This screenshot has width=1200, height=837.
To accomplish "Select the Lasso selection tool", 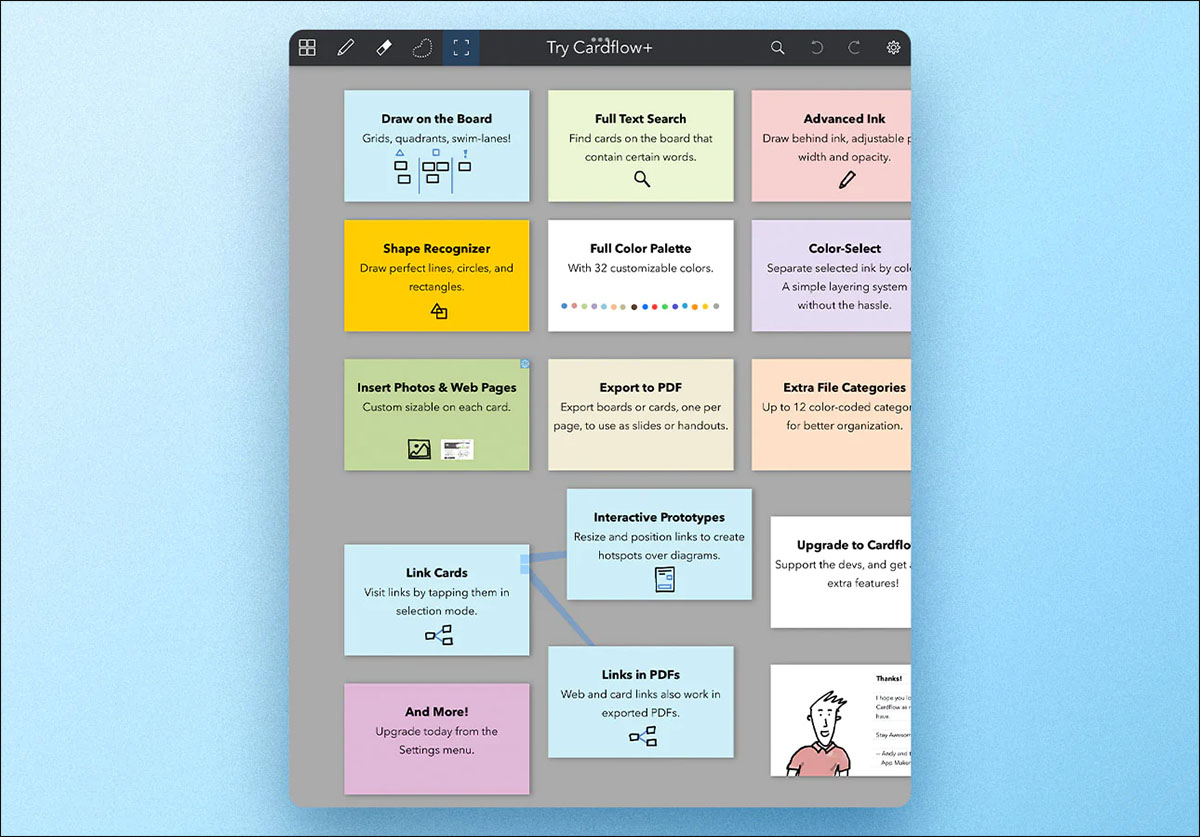I will tap(422, 48).
